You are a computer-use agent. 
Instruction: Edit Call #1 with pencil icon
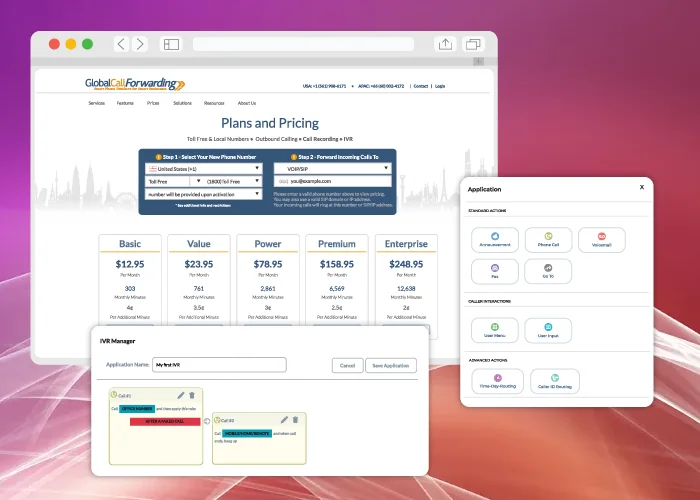click(180, 395)
